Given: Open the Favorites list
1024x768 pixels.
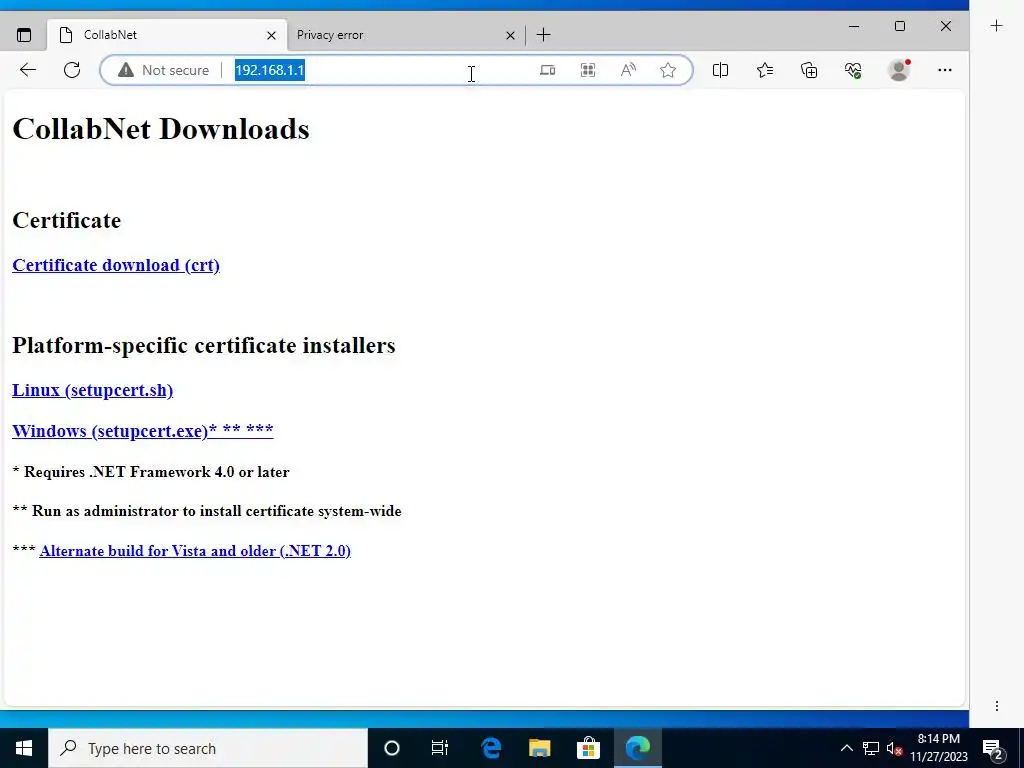Looking at the screenshot, I should pos(765,70).
